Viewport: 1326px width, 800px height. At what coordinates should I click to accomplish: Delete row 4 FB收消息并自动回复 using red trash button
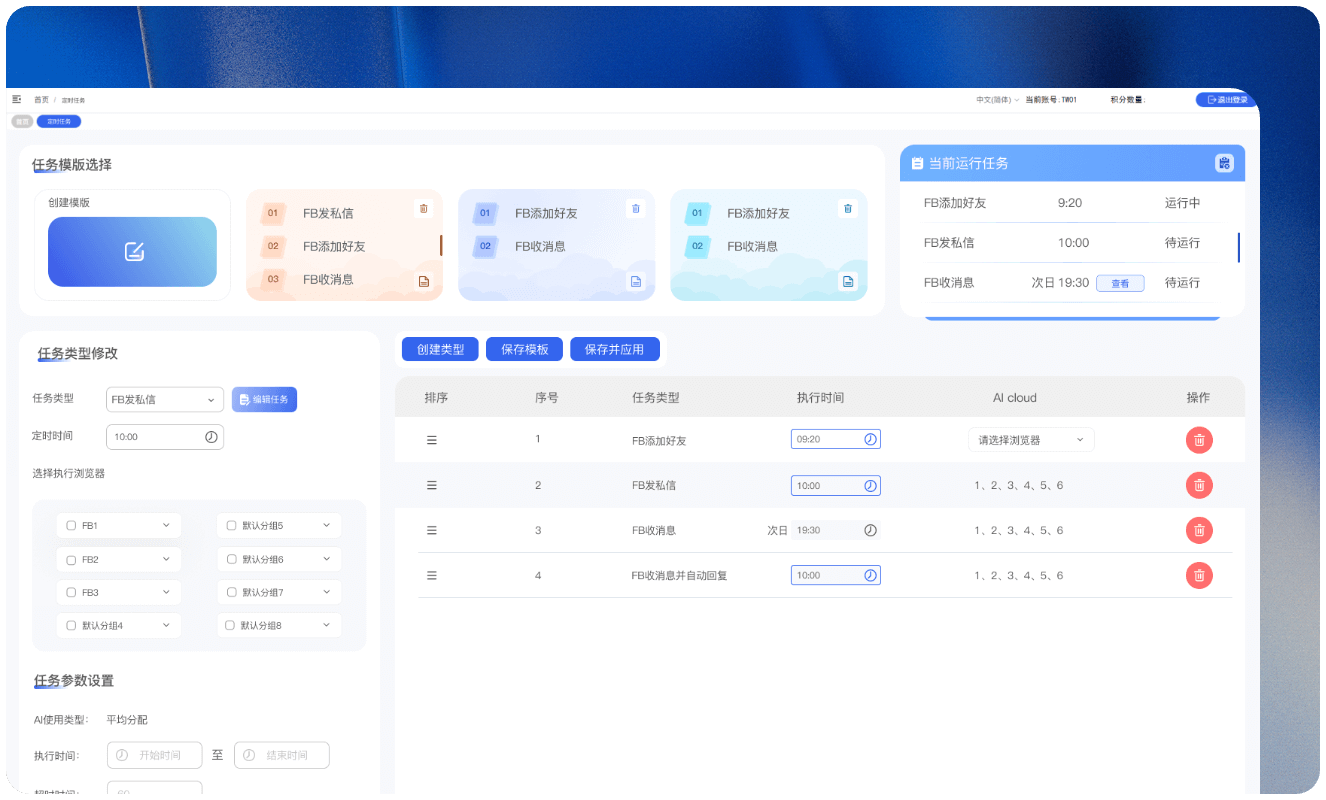[x=1199, y=575]
